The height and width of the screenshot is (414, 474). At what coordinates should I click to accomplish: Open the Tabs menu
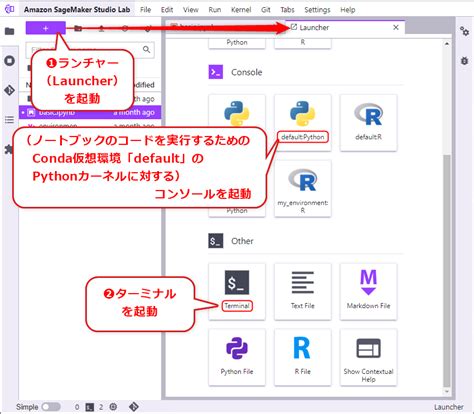pyautogui.click(x=287, y=10)
